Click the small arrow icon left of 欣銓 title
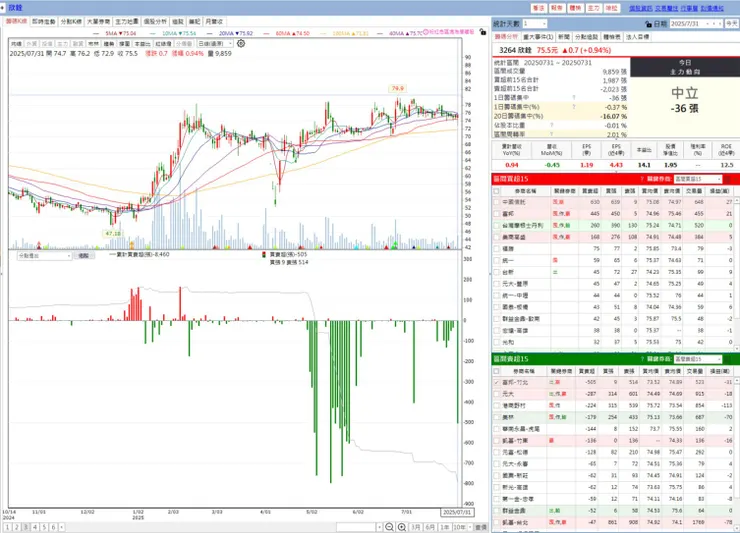 point(3,8)
